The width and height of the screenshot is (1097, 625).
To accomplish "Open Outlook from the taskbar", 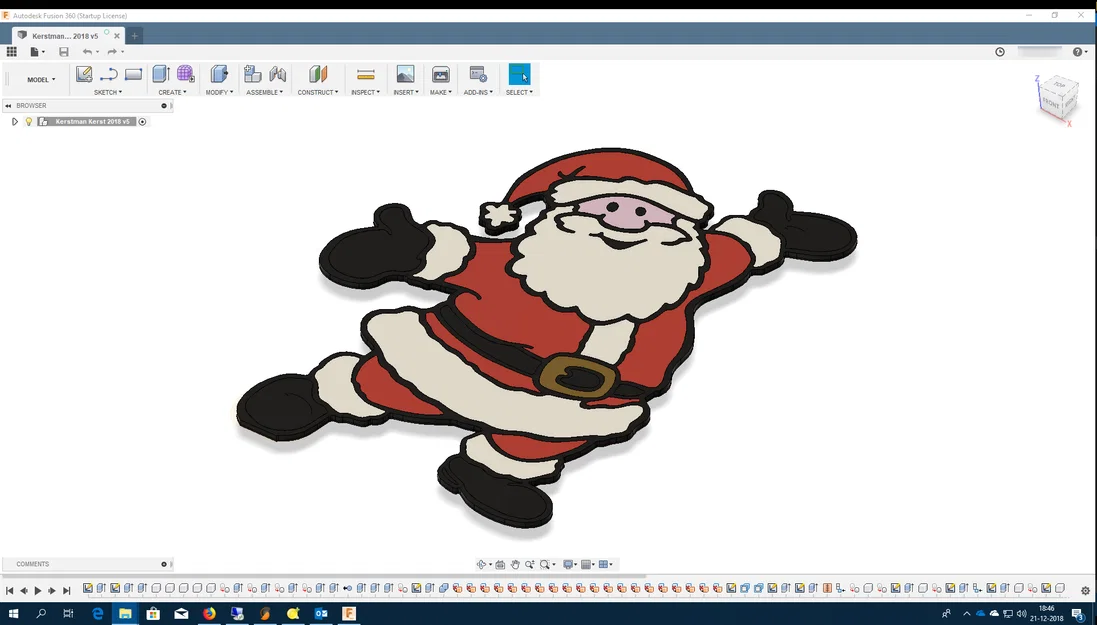I will click(321, 614).
